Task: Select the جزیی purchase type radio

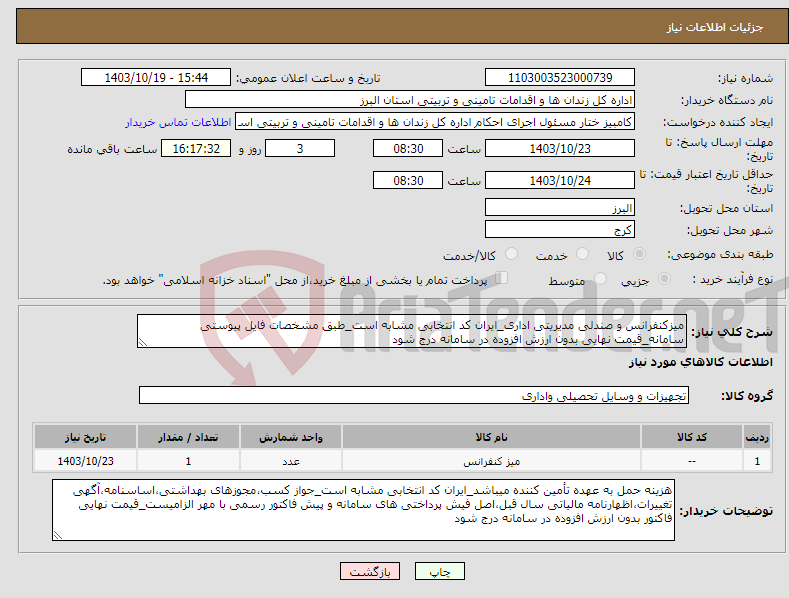Action: click(x=664, y=278)
